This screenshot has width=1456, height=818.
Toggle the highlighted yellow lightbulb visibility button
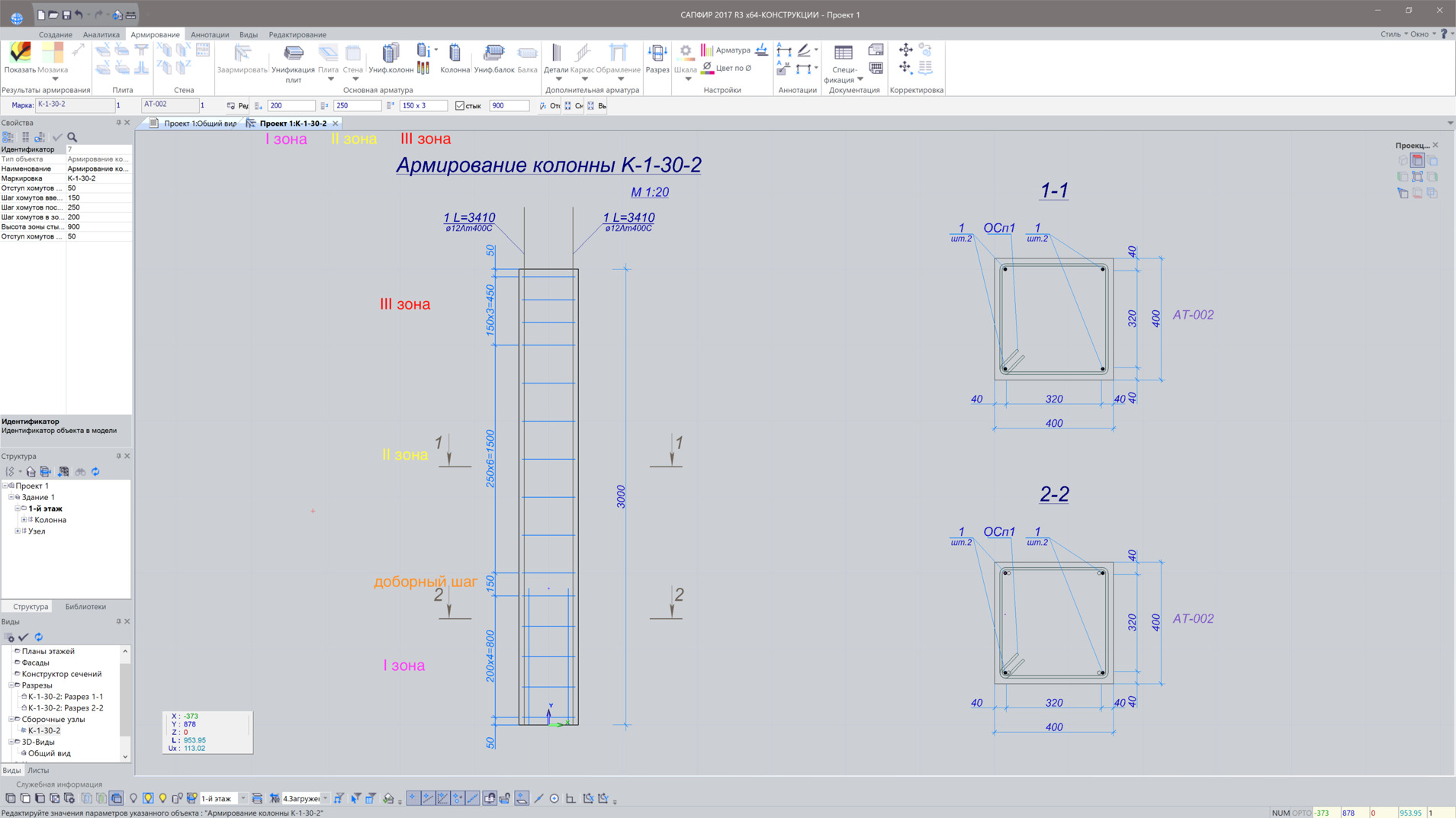(148, 798)
